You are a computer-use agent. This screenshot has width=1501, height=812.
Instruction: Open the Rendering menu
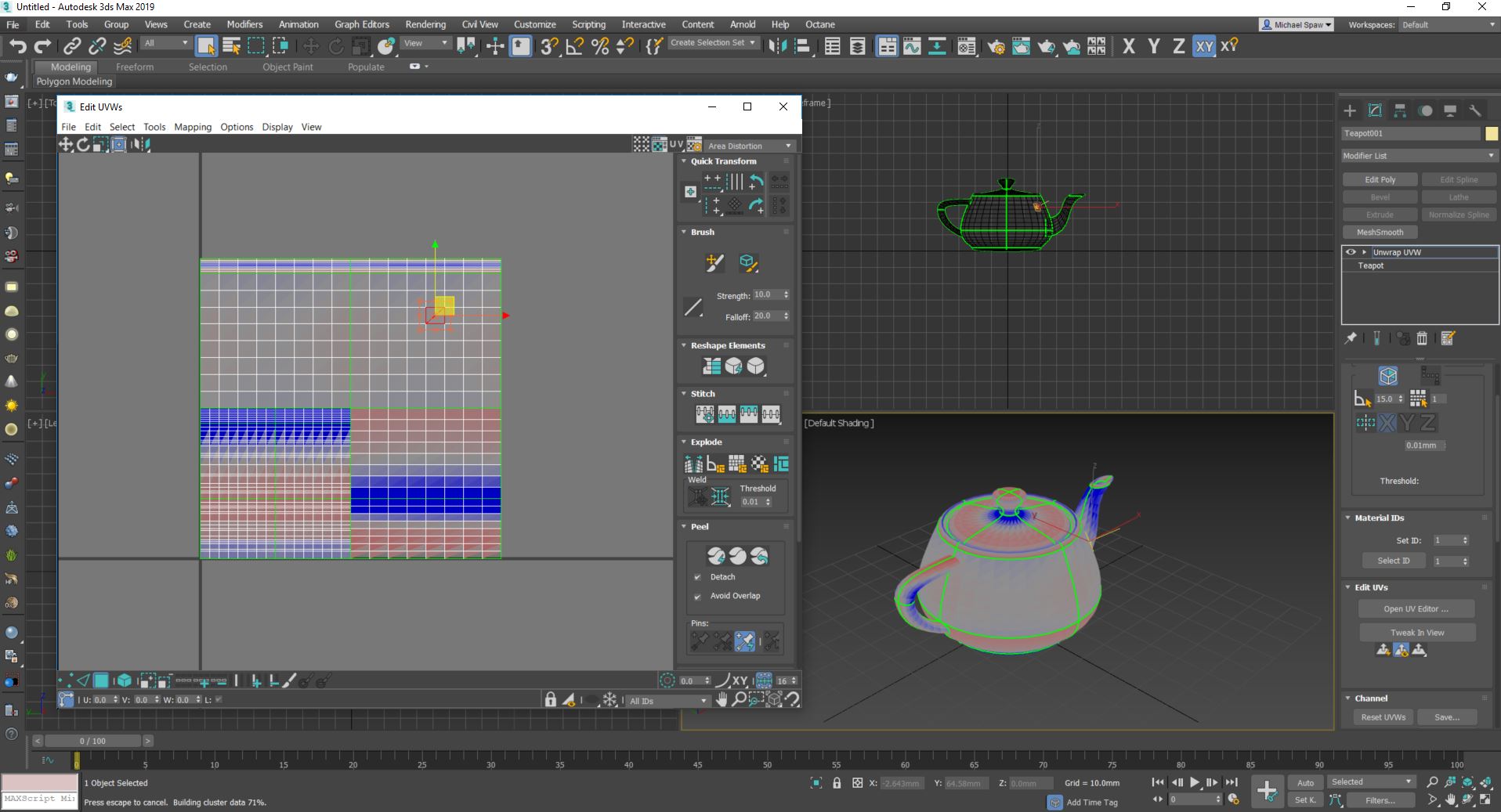click(x=425, y=24)
